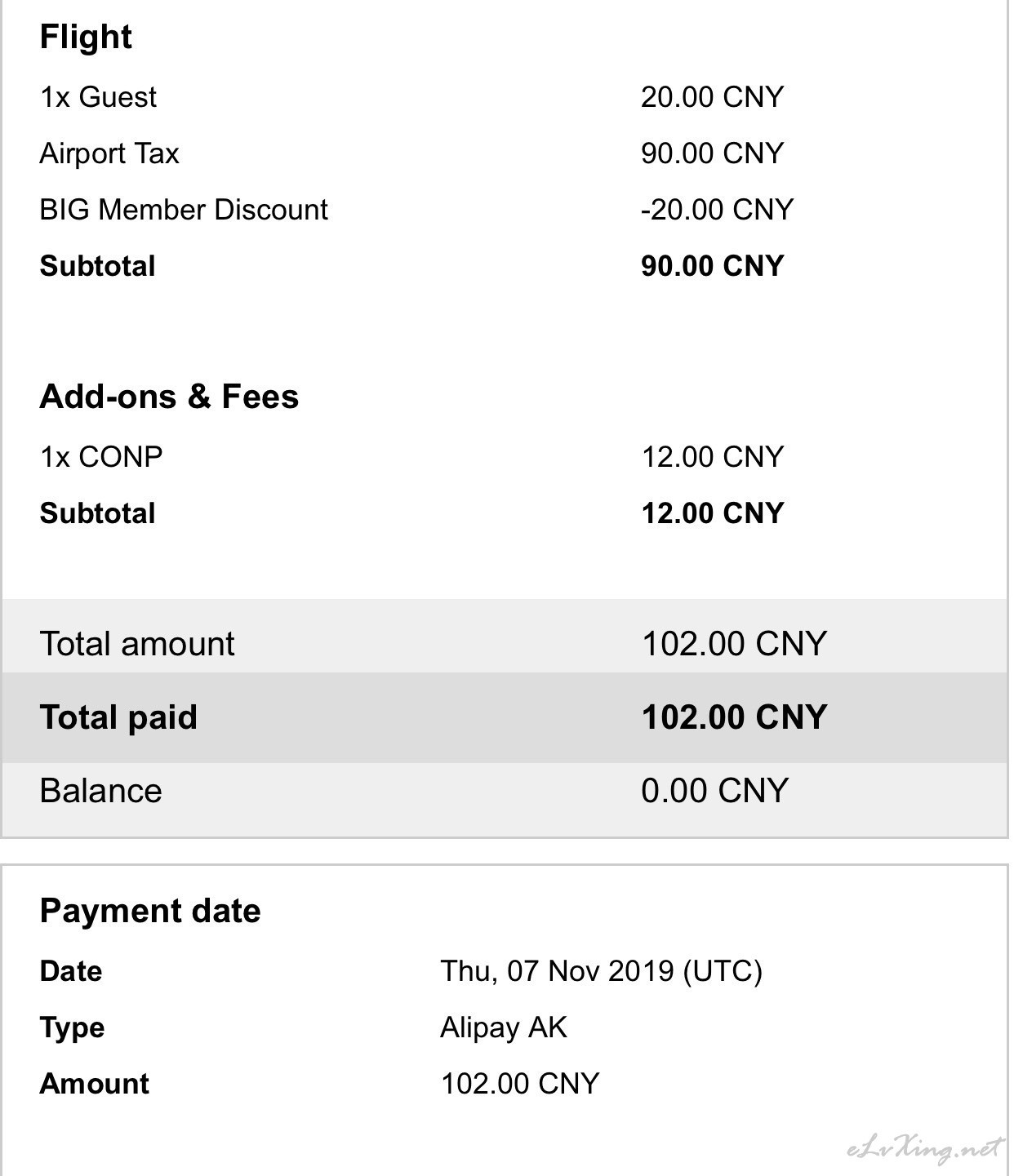Viewport: 1014px width, 1176px height.
Task: Select the 102.00 CNY total amount value
Action: [734, 644]
